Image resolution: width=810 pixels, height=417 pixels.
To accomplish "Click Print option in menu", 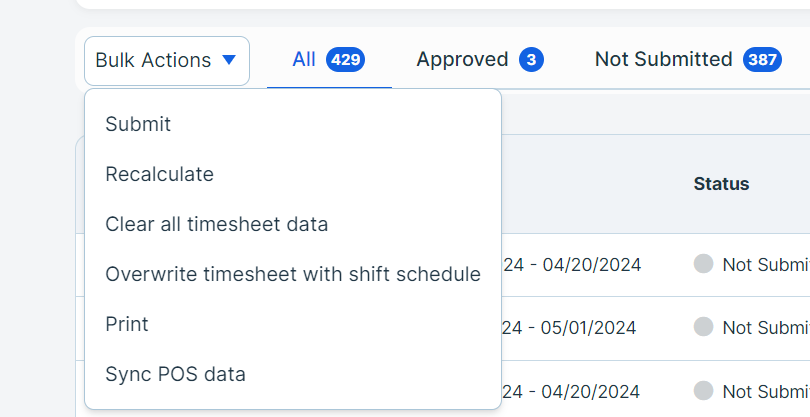I will pos(127,324).
